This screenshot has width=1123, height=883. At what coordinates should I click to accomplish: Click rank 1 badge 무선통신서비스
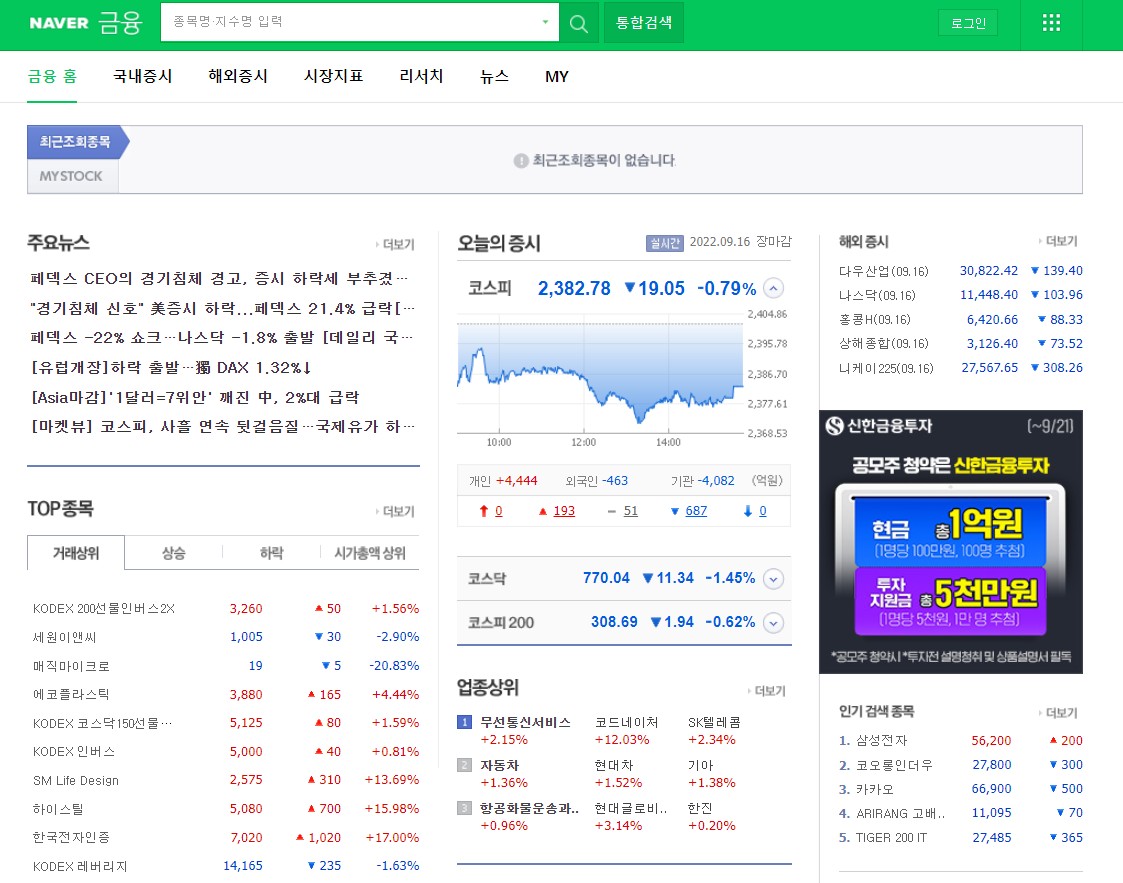tap(464, 722)
